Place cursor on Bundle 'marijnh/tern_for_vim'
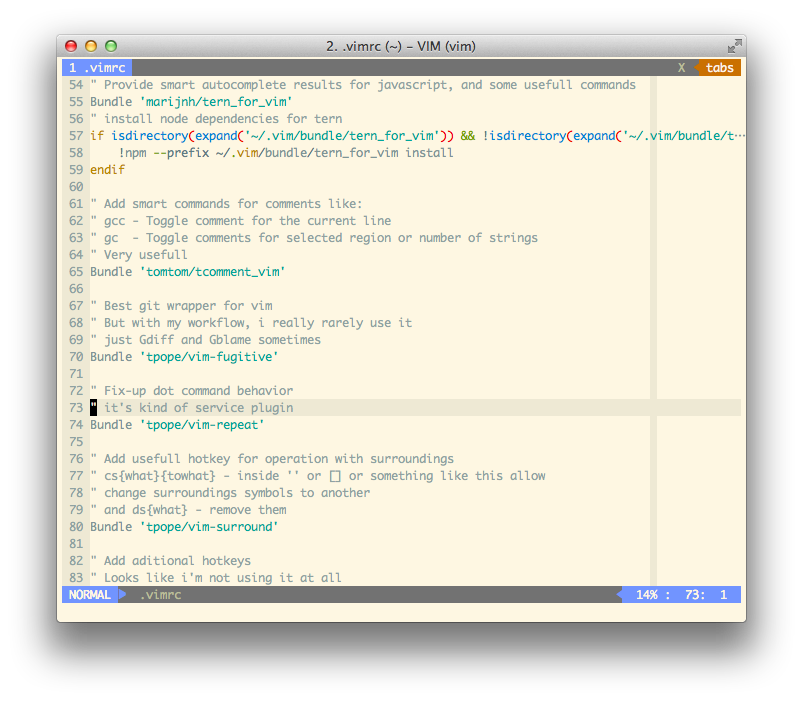Screen dimensions: 803x701 click(x=191, y=102)
